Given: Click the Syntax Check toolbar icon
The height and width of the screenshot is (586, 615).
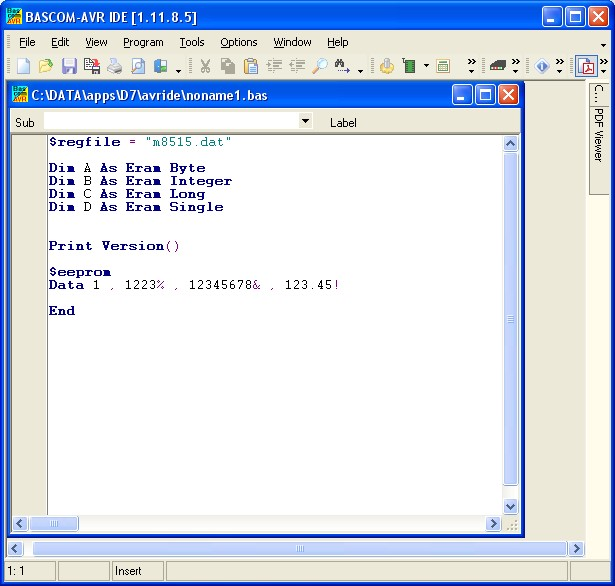Looking at the screenshot, I should [387, 66].
